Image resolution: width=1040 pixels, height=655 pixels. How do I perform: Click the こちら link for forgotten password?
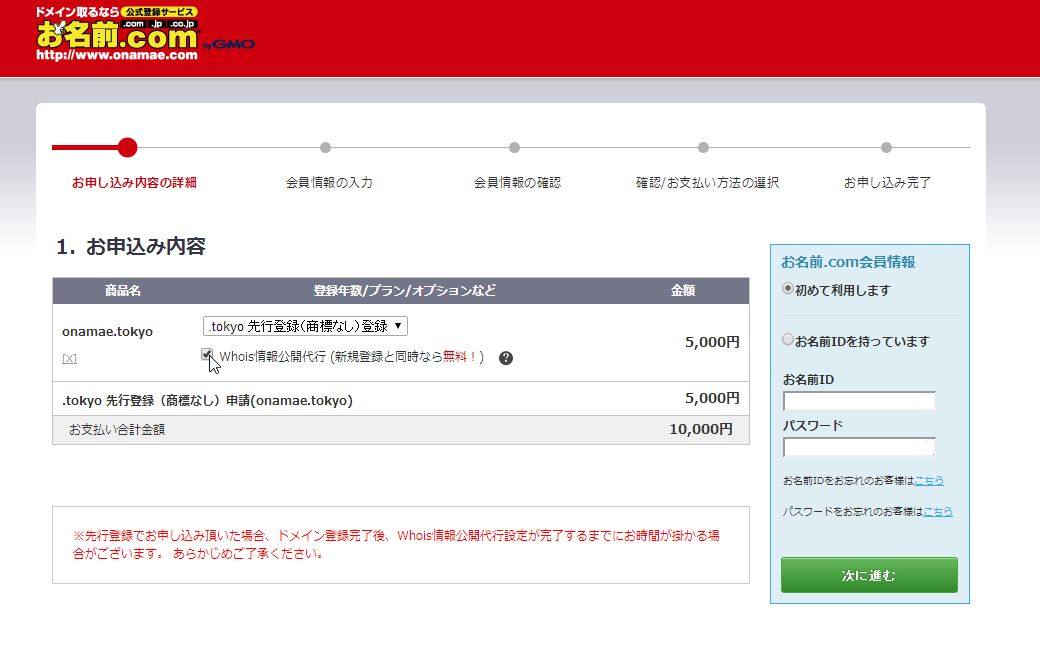(x=938, y=512)
